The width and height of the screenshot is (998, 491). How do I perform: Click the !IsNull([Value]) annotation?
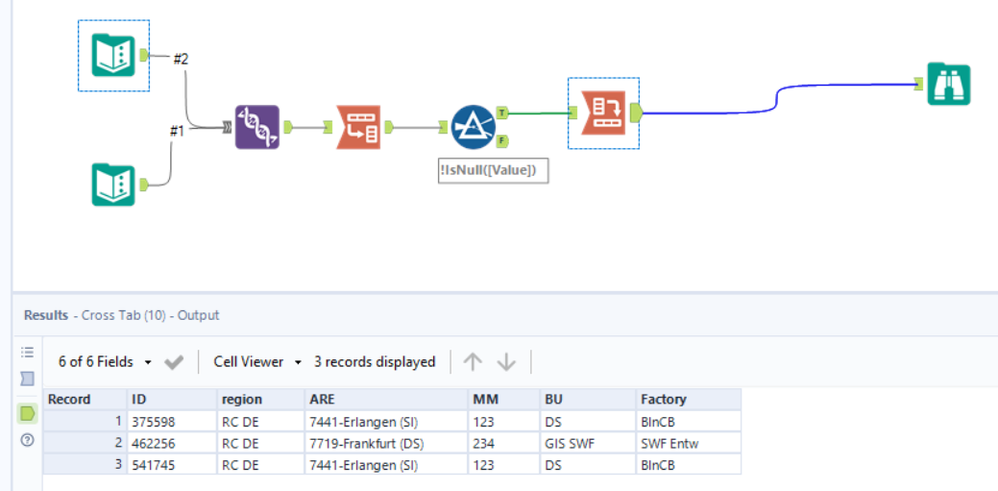click(x=493, y=170)
